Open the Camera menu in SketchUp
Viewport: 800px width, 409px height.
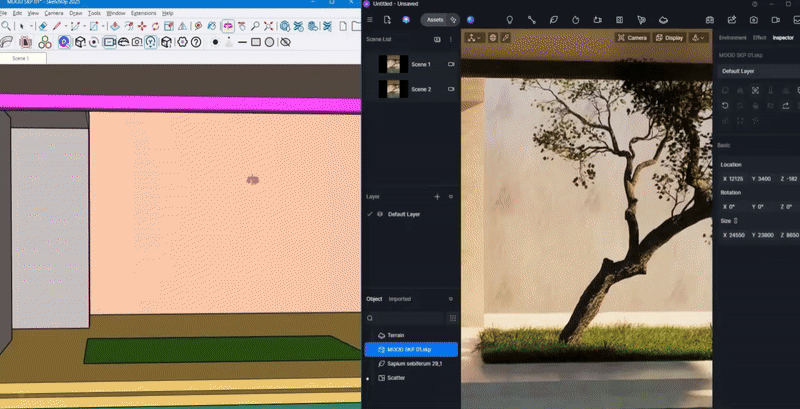(54, 13)
